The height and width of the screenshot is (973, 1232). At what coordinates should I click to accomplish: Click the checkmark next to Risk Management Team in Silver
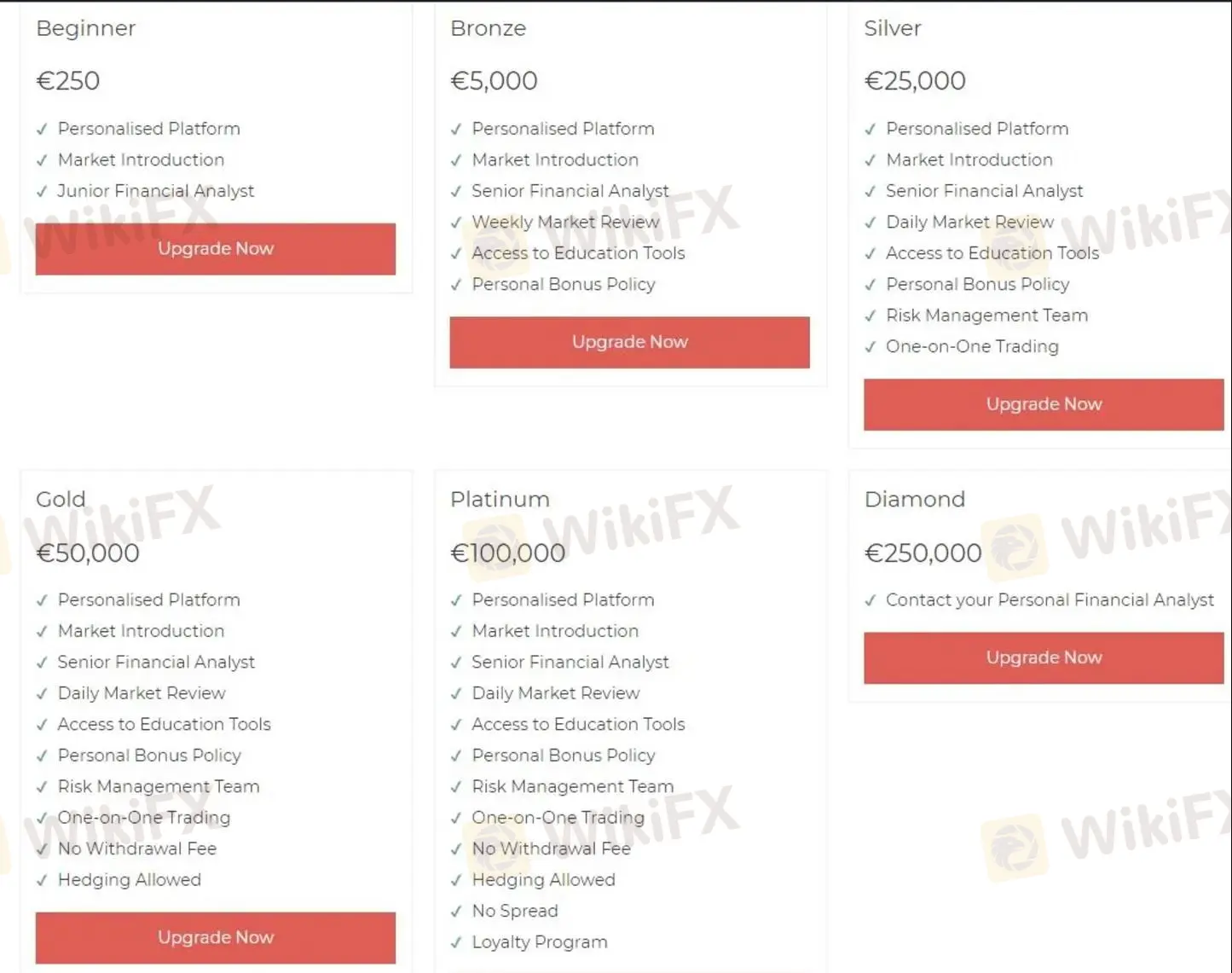click(870, 316)
